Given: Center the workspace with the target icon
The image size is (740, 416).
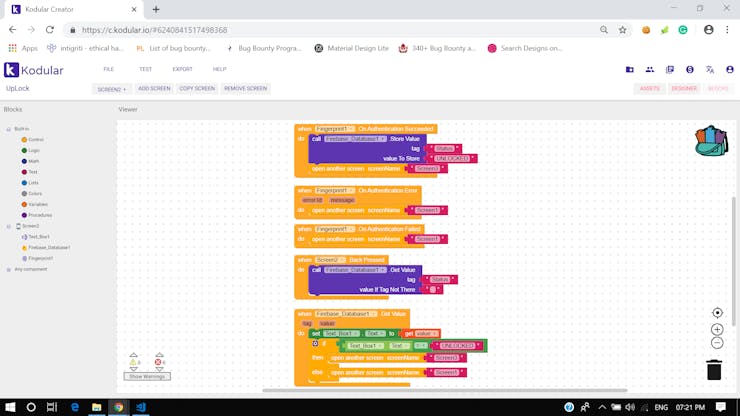Looking at the screenshot, I should [x=717, y=313].
